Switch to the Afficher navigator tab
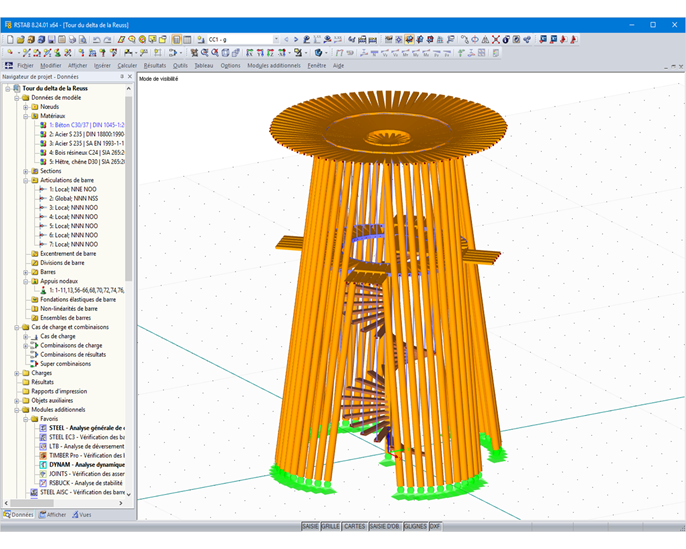686x549 pixels. click(52, 515)
